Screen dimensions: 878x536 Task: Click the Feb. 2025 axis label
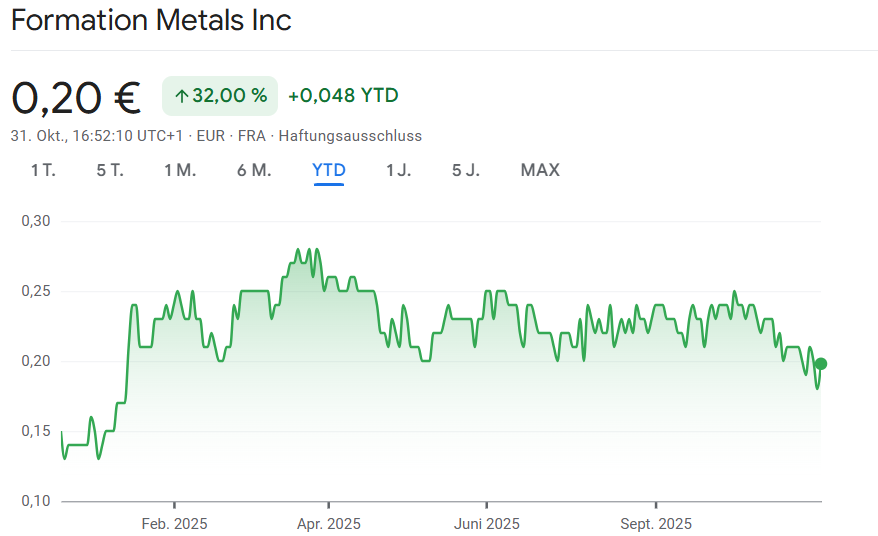coord(173,524)
